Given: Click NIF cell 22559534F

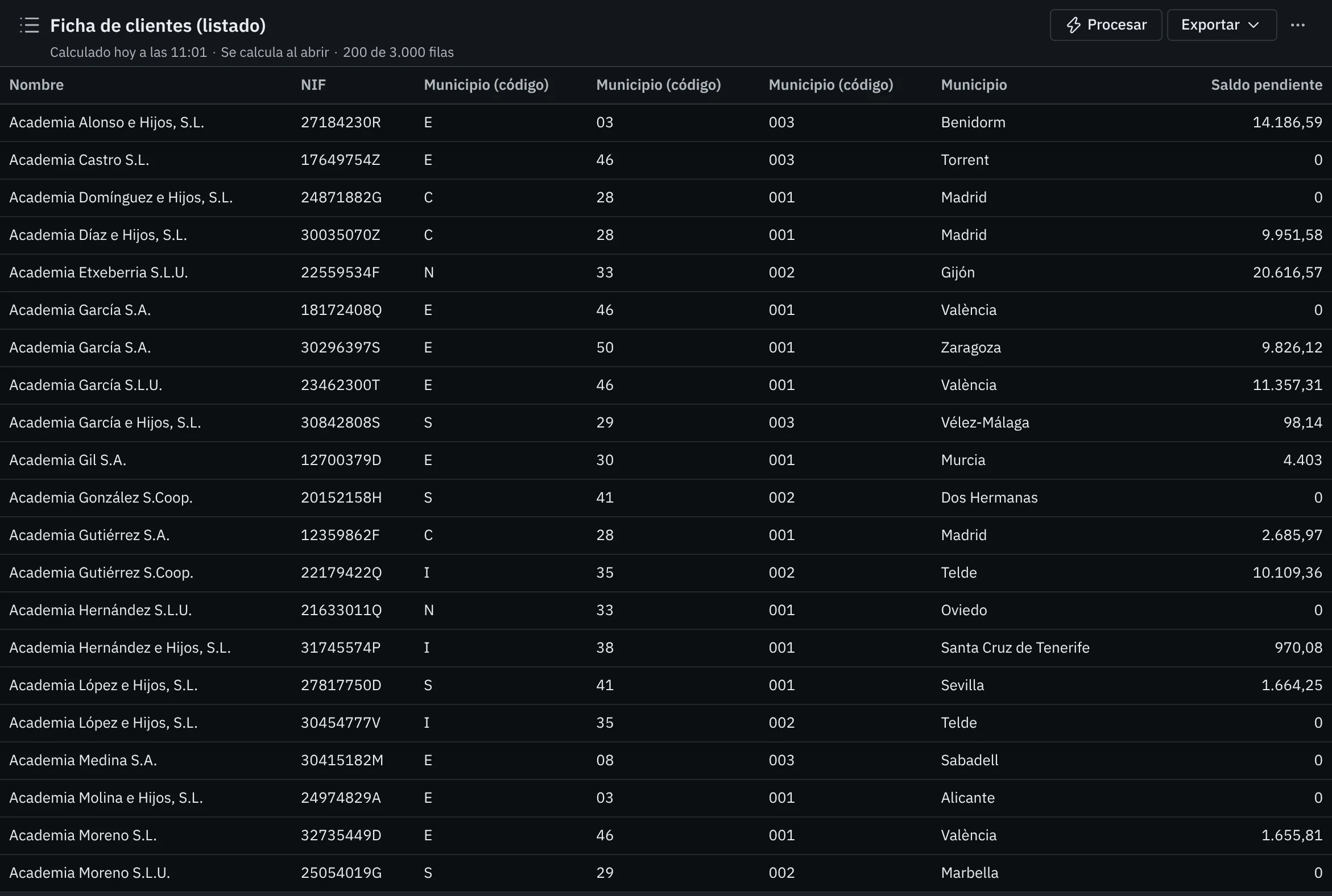Looking at the screenshot, I should [x=340, y=272].
